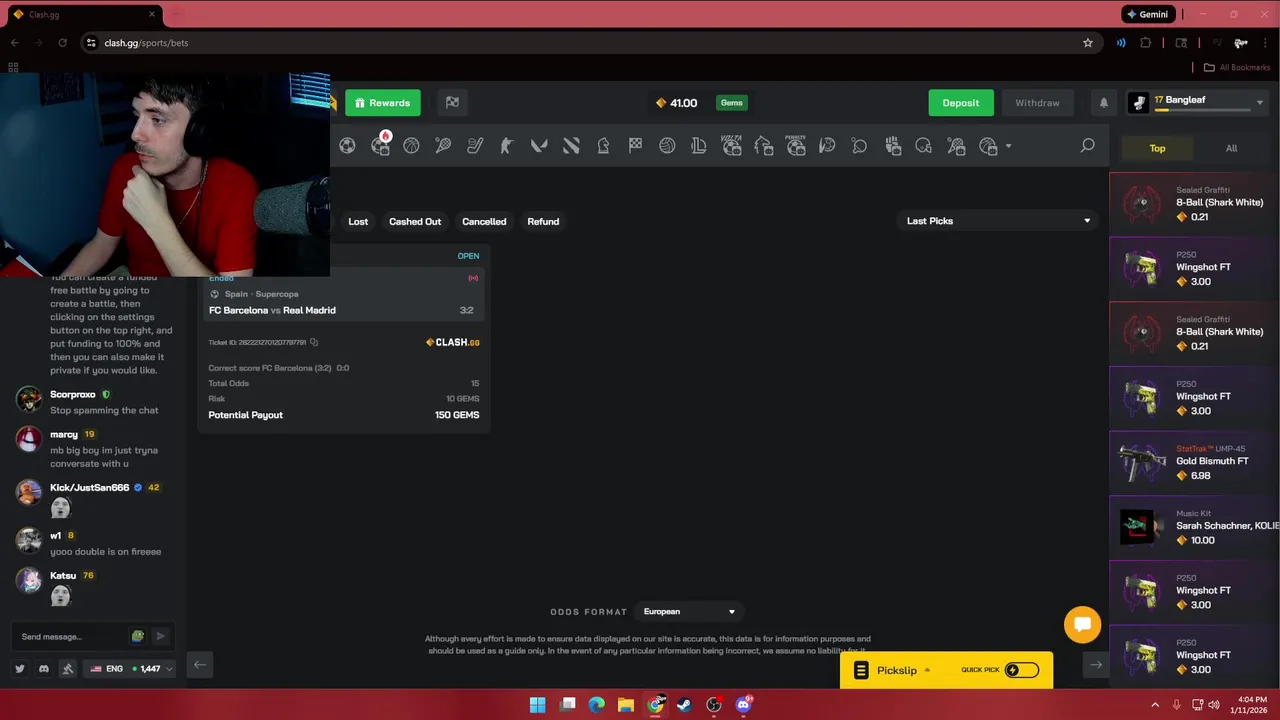Click the green Rewards button
1280x720 pixels.
(x=383, y=103)
